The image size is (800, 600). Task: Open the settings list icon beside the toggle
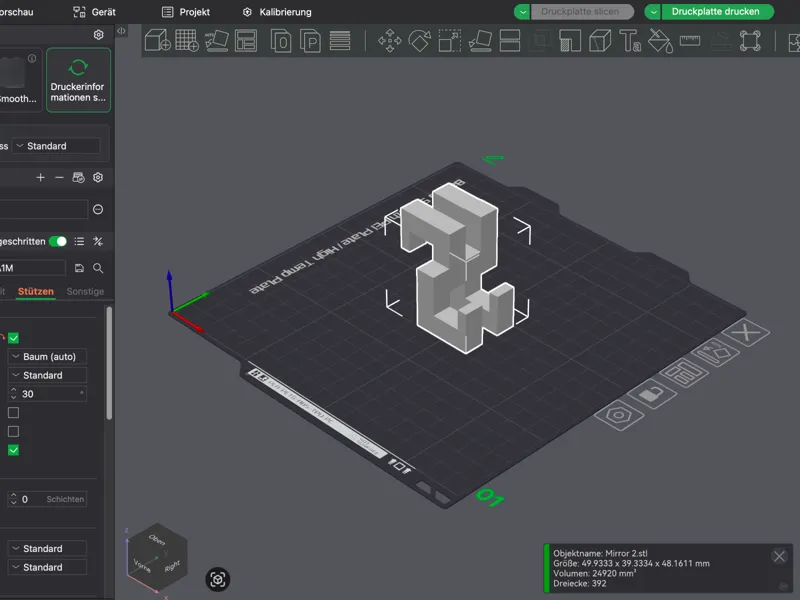click(x=79, y=241)
